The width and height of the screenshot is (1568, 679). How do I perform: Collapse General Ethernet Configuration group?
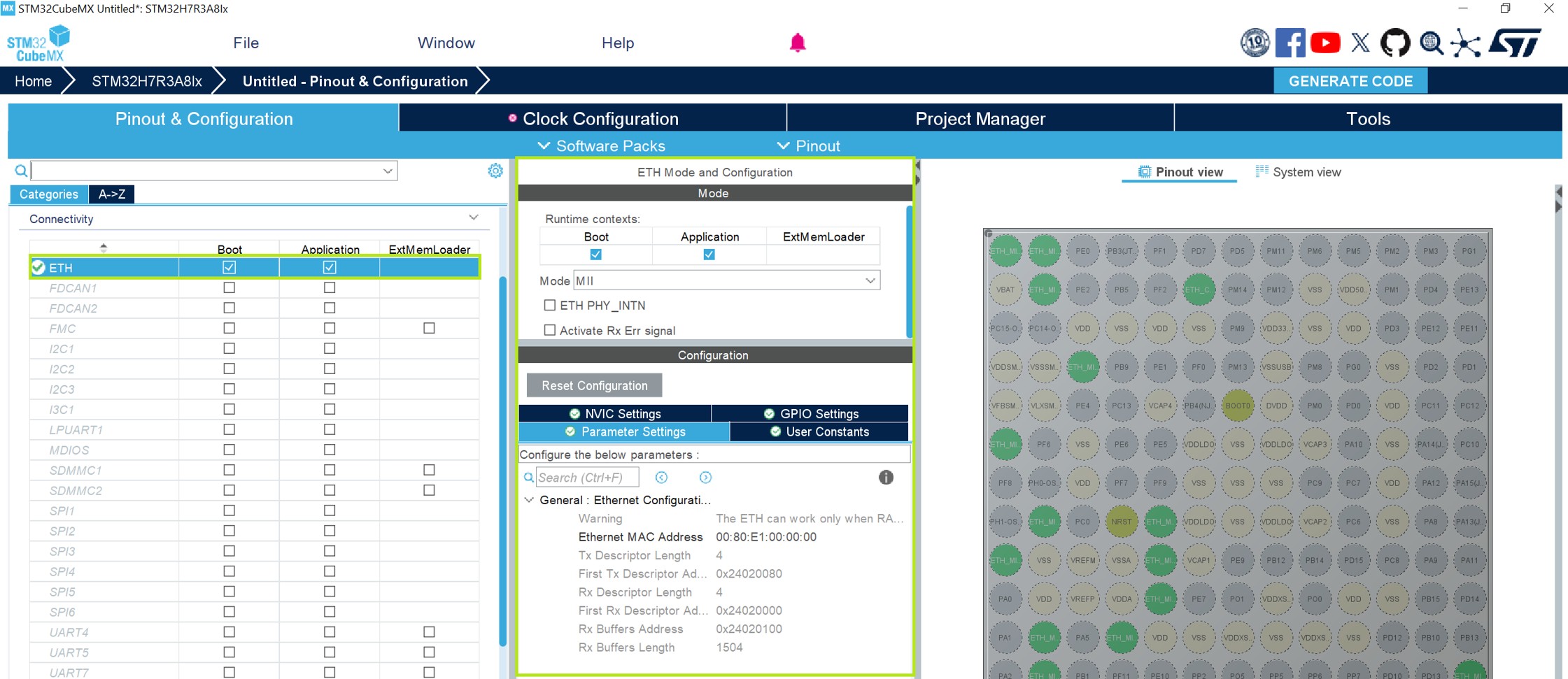click(529, 500)
